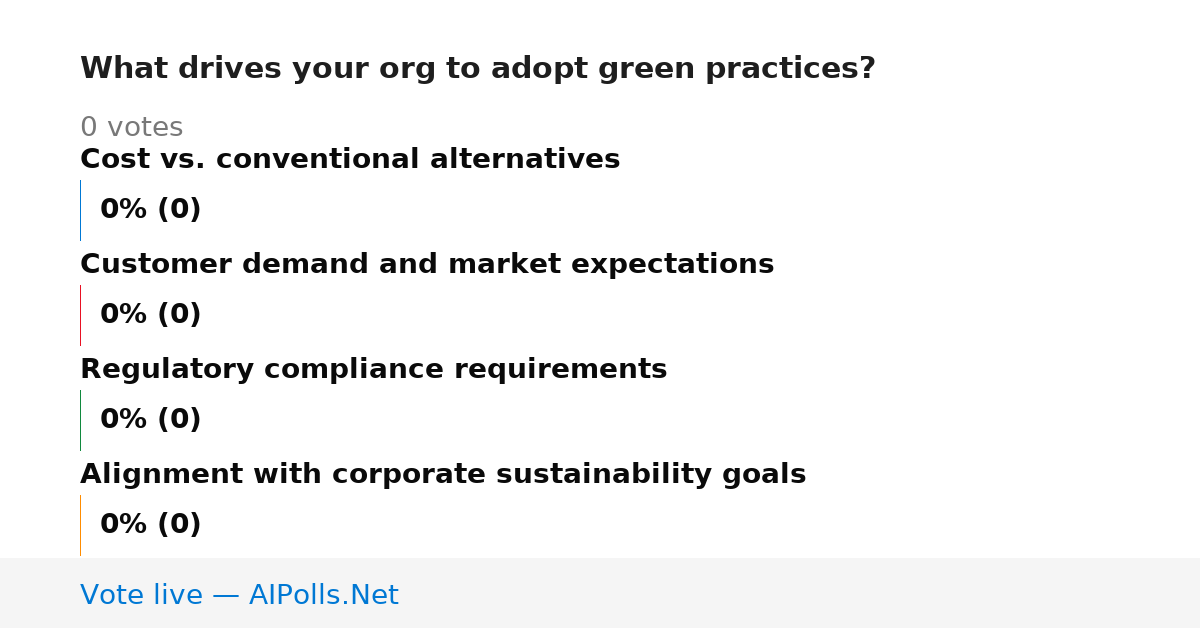Open the Vote live — AIPolls.Net link

pyautogui.click(x=239, y=595)
